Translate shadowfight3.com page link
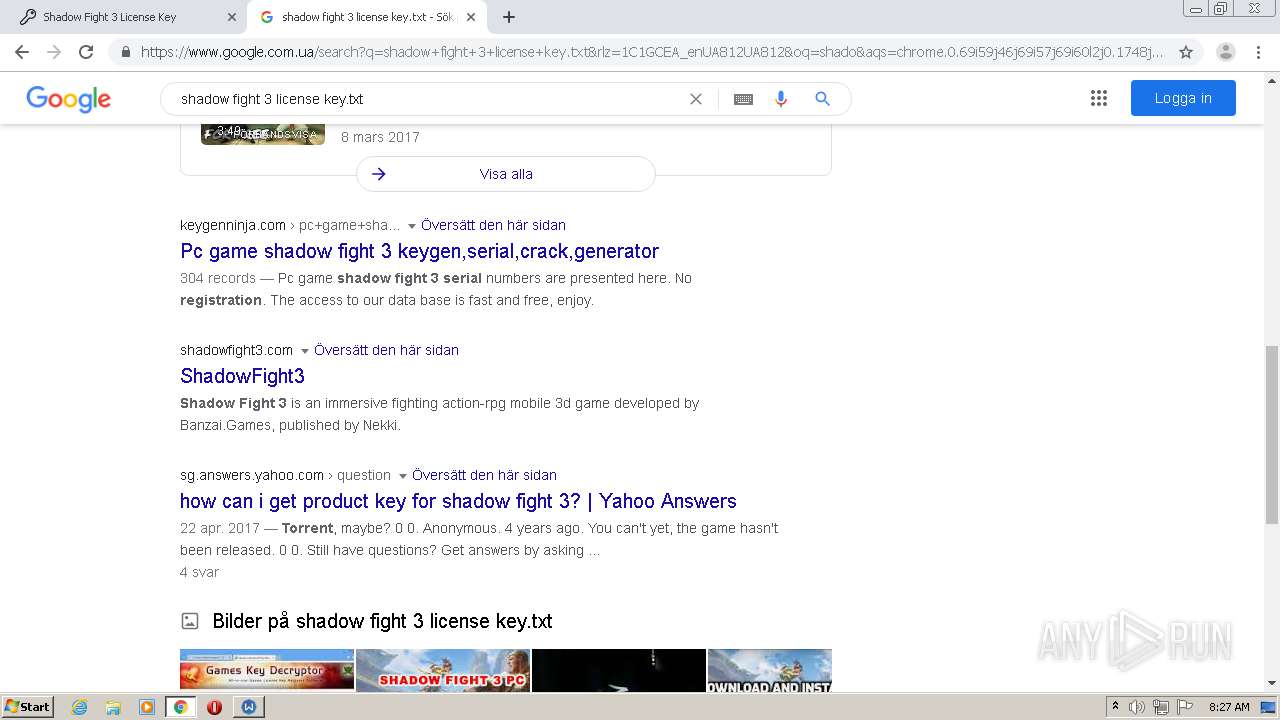Viewport: 1280px width, 720px height. click(x=386, y=350)
